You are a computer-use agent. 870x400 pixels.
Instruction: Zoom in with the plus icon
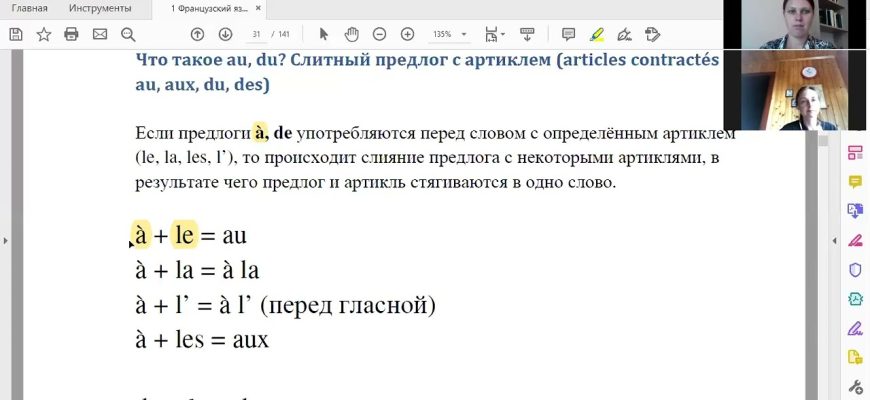(x=407, y=34)
